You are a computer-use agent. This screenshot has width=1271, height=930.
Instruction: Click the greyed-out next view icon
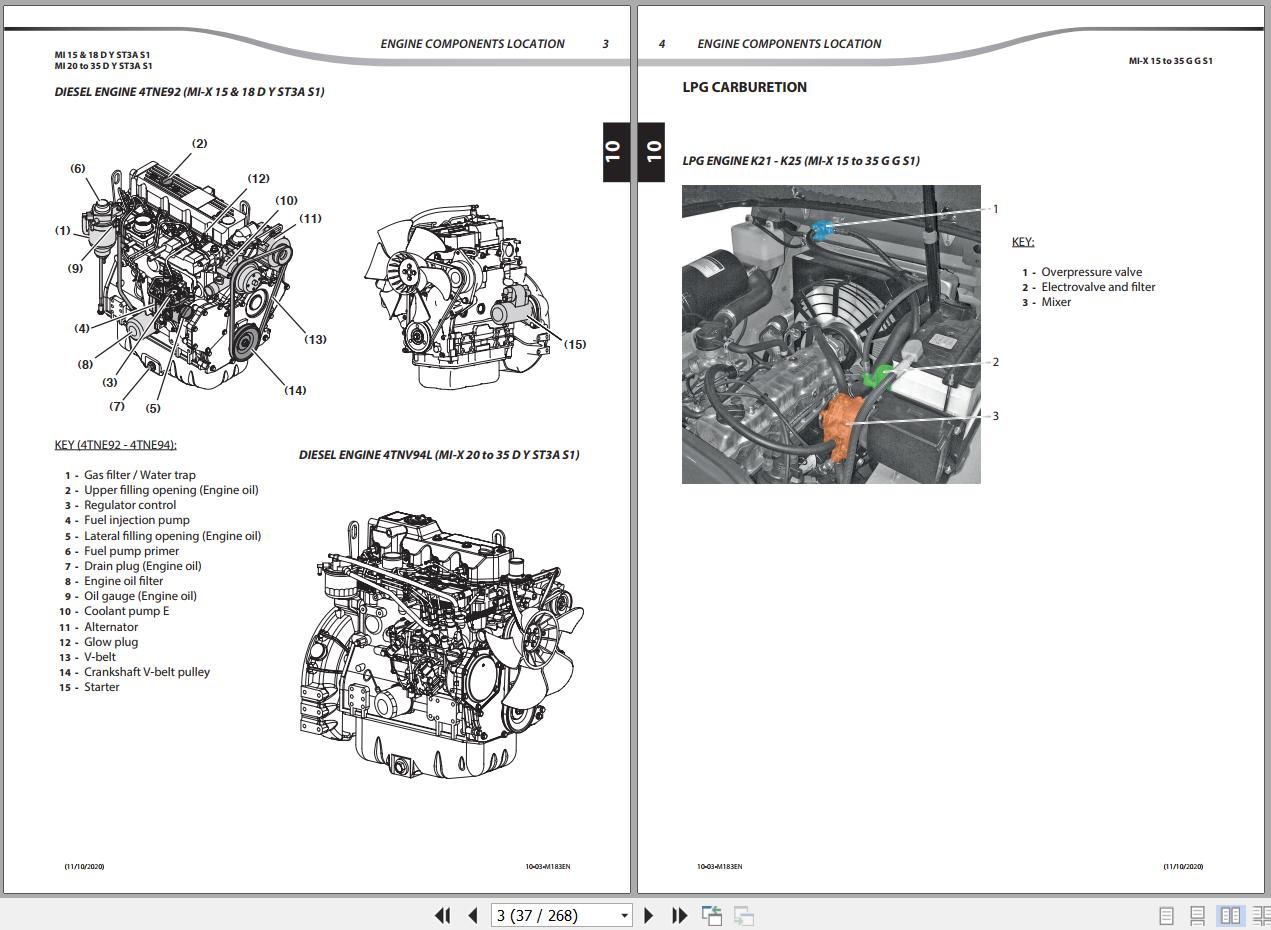click(743, 915)
